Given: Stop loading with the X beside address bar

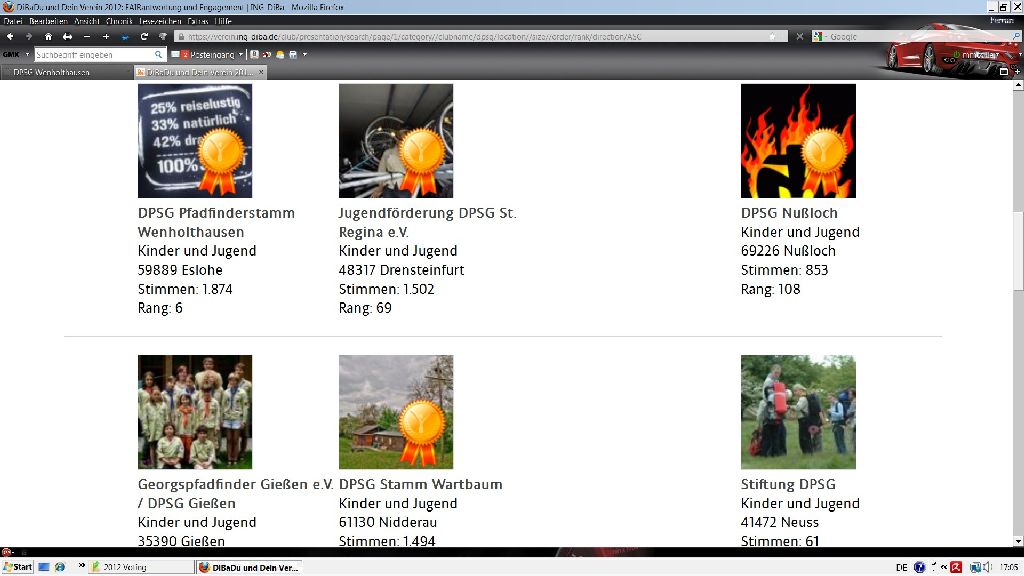Looking at the screenshot, I should click(799, 37).
